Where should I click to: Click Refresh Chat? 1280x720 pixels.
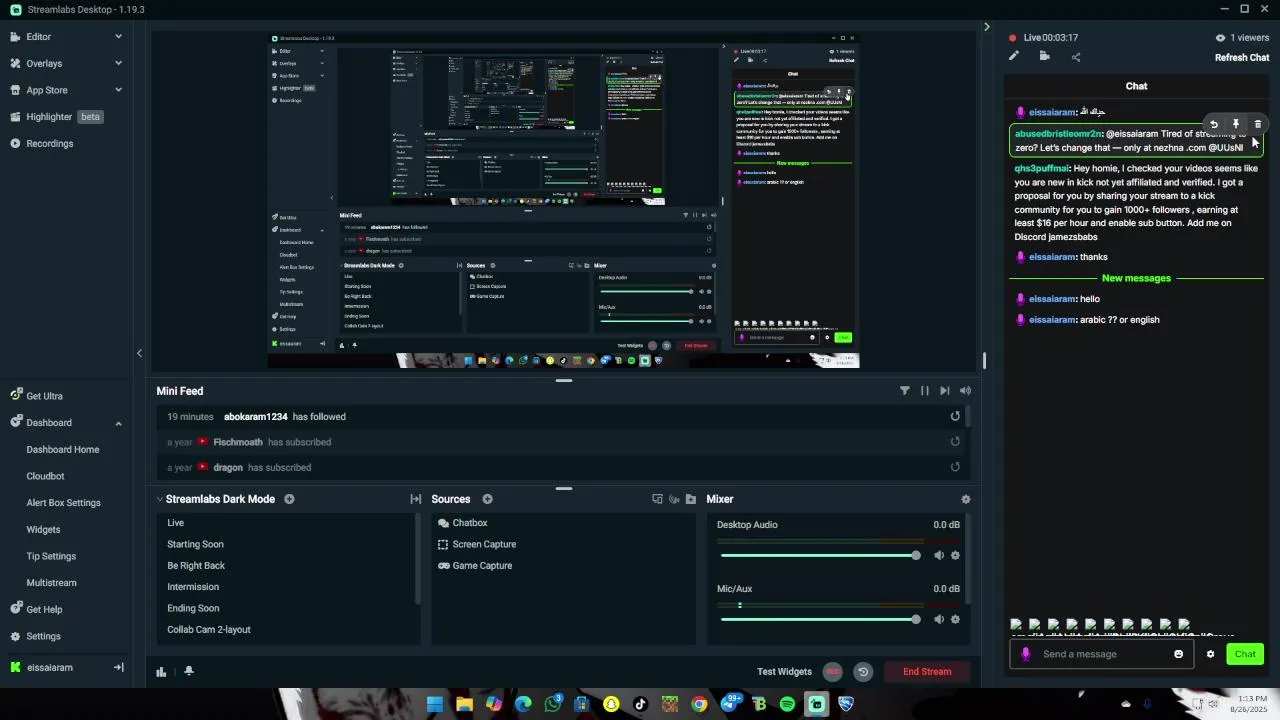click(1242, 57)
